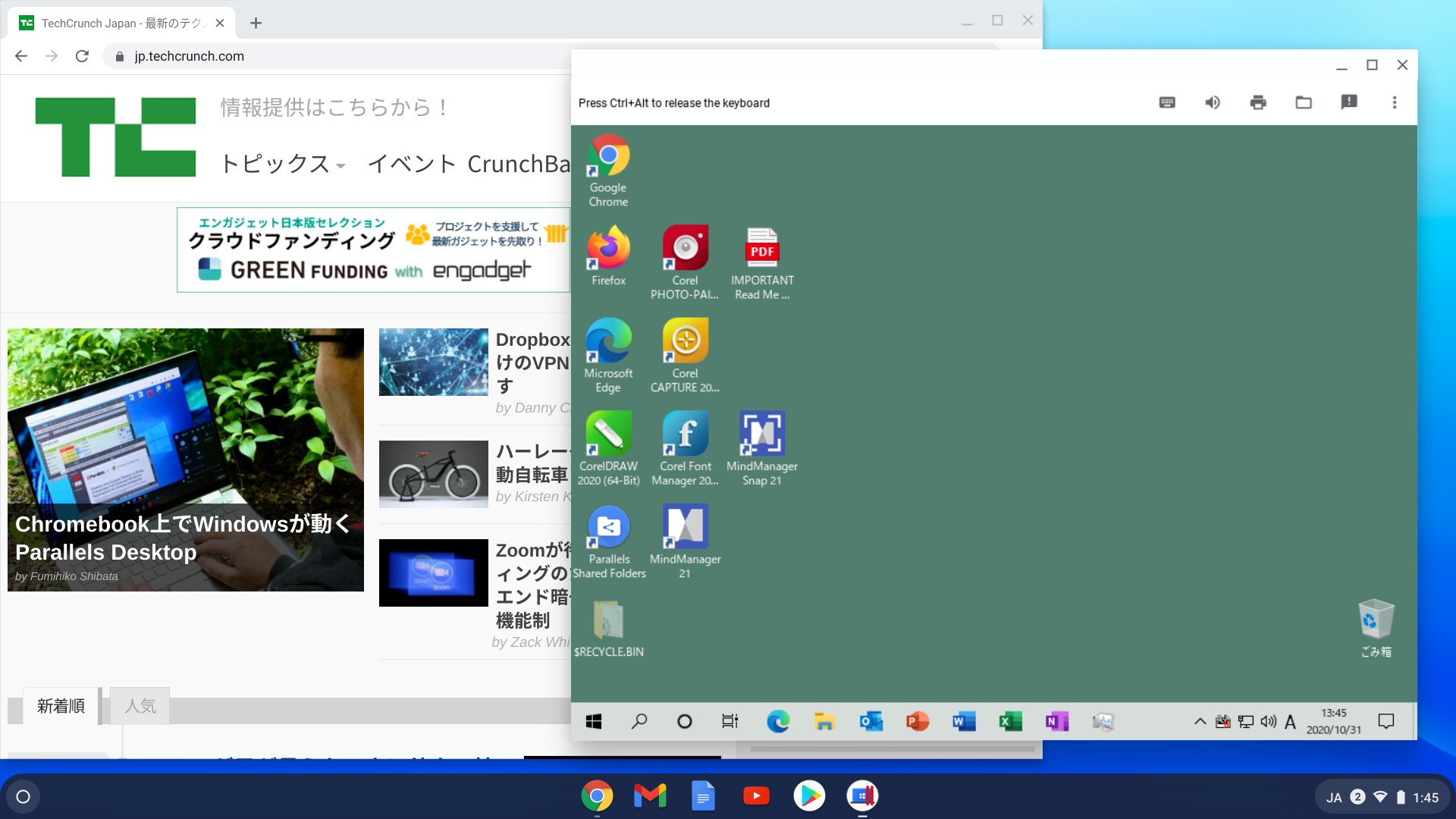Click the on-screen keyboard icon in Parallels toolbar
The height and width of the screenshot is (819, 1456).
1167,102
